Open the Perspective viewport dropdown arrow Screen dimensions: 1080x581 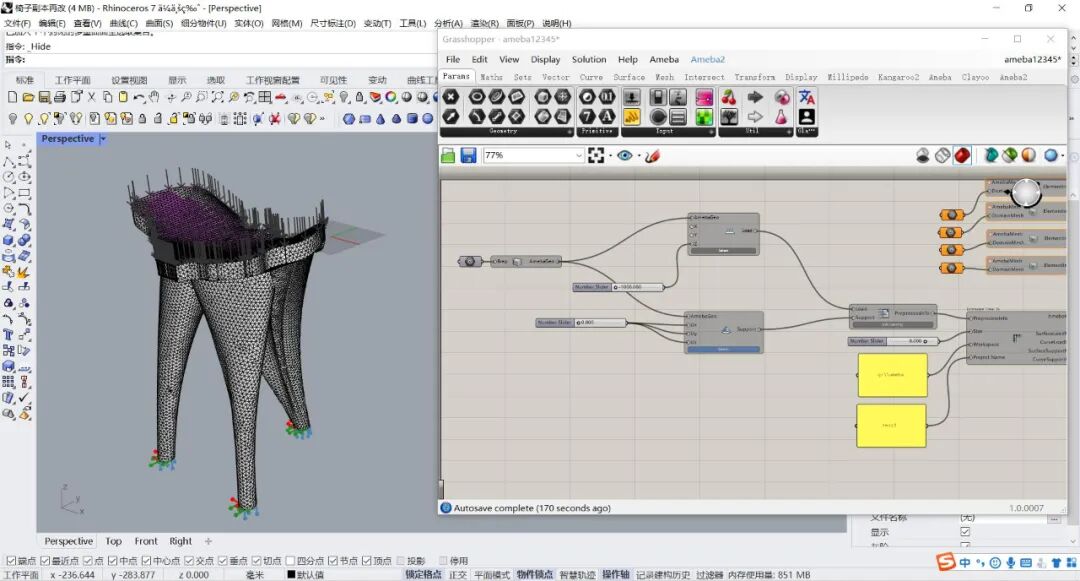103,139
